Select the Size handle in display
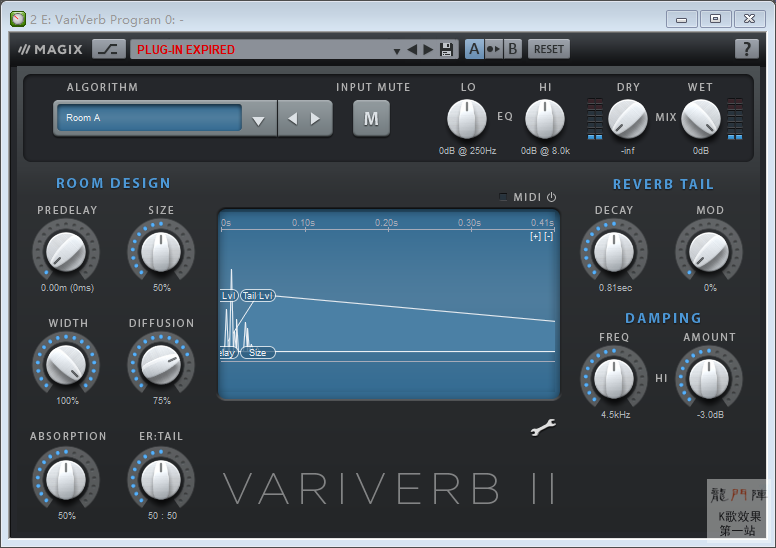This screenshot has height=548, width=776. (x=258, y=352)
